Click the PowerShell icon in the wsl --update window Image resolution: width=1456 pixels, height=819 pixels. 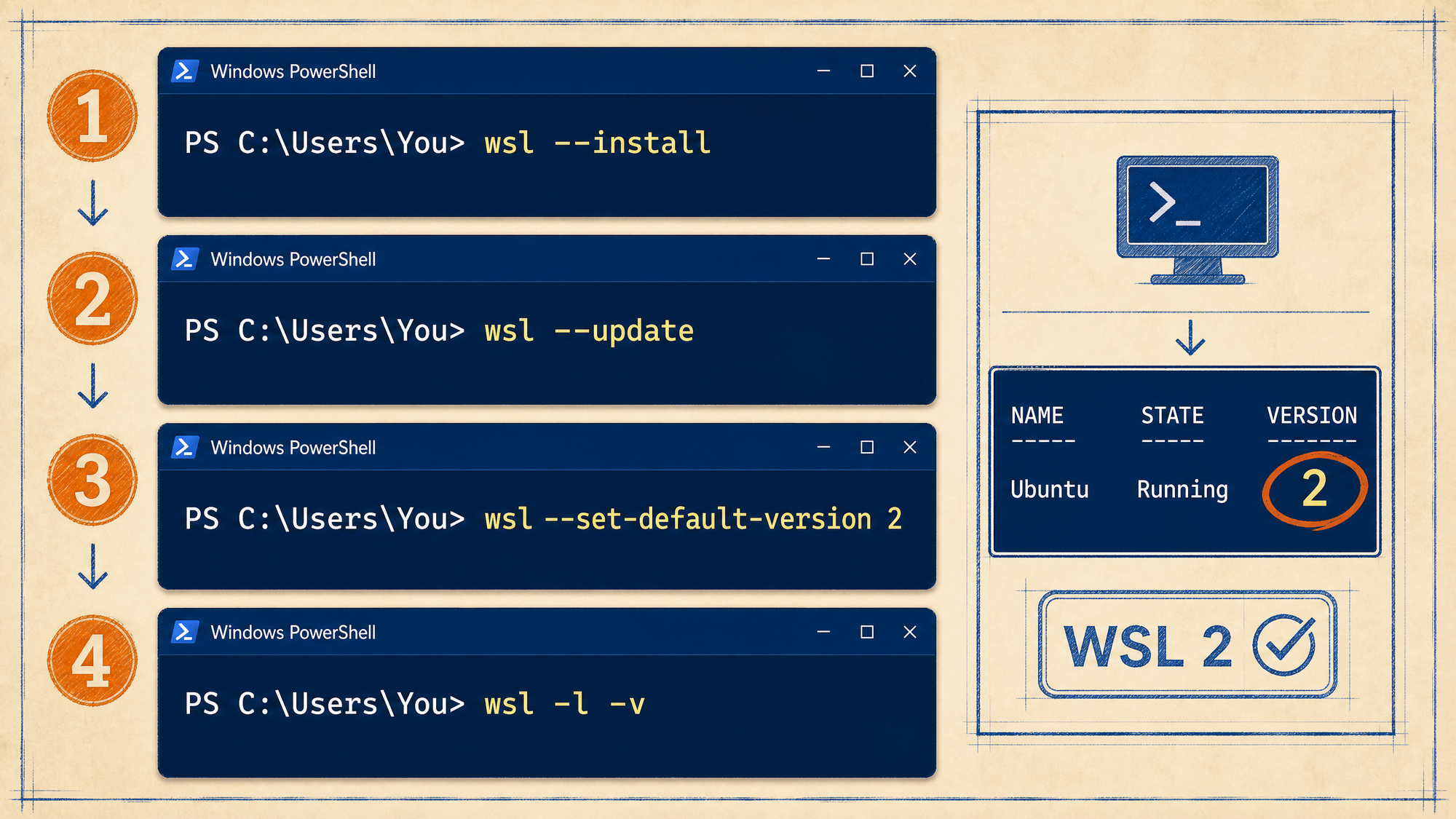tap(185, 259)
